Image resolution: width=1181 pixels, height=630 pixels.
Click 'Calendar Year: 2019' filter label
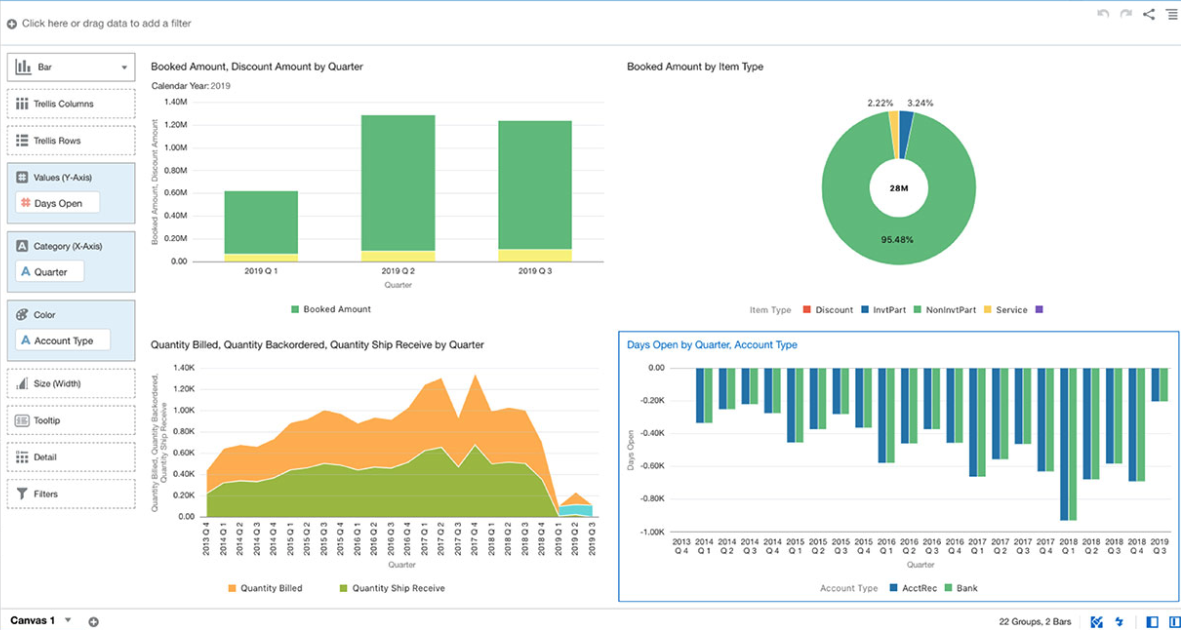click(191, 85)
